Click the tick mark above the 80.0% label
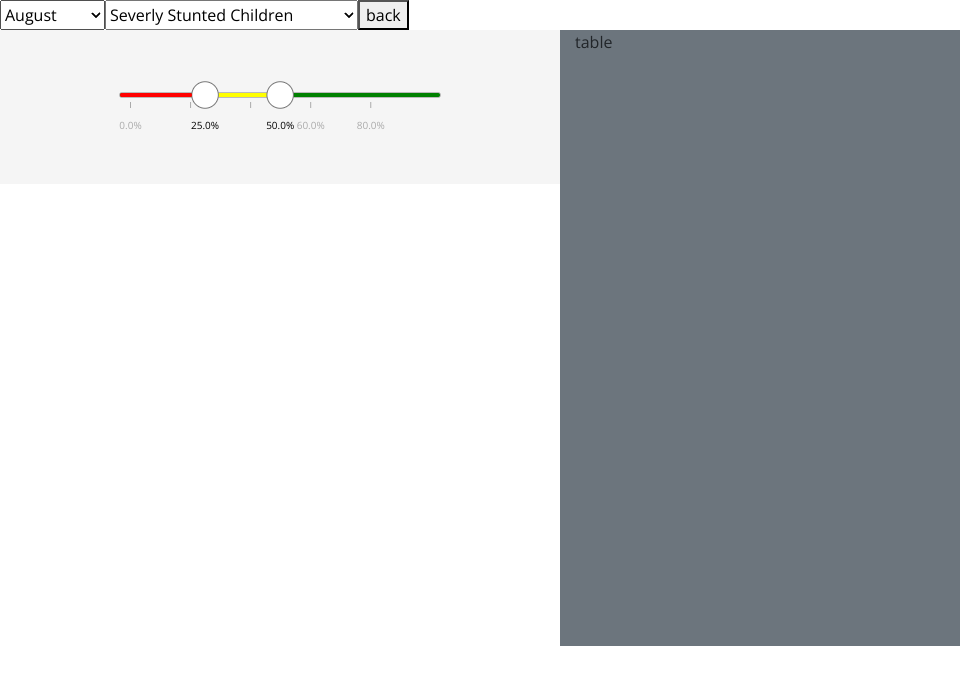Image resolution: width=960 pixels, height=700 pixels. (x=371, y=105)
